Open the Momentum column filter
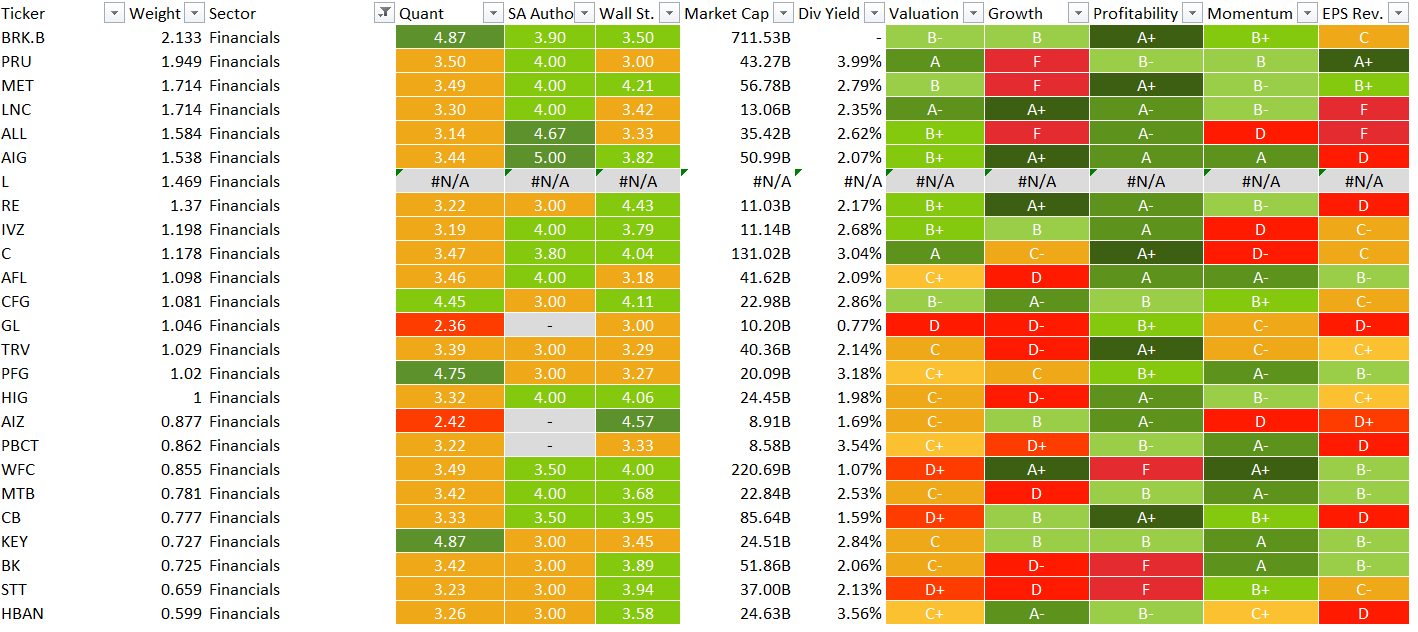Image resolution: width=1418 pixels, height=632 pixels. (1306, 13)
